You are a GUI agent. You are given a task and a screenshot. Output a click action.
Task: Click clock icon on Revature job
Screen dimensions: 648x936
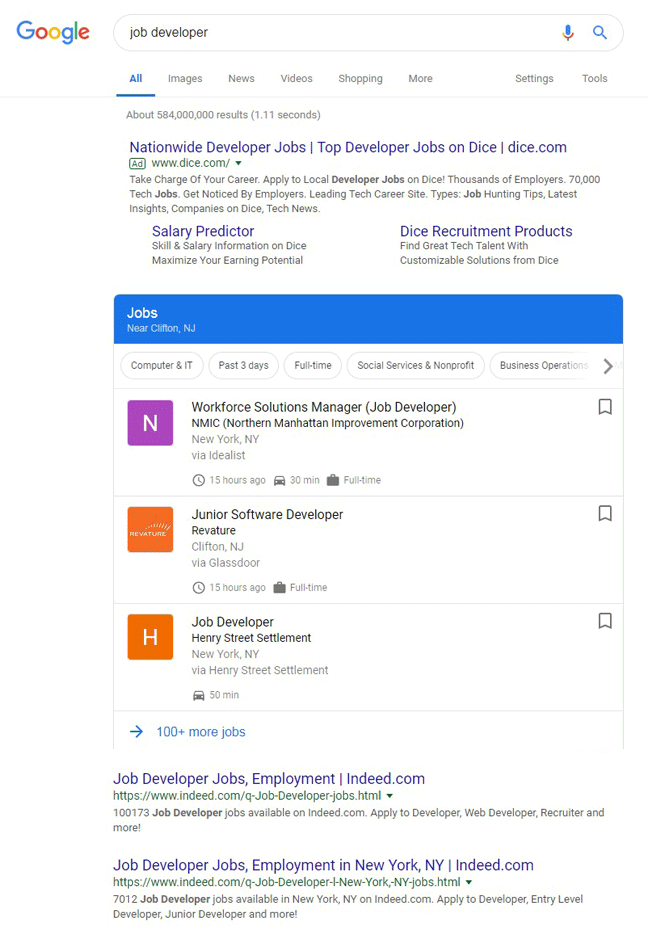point(199,587)
